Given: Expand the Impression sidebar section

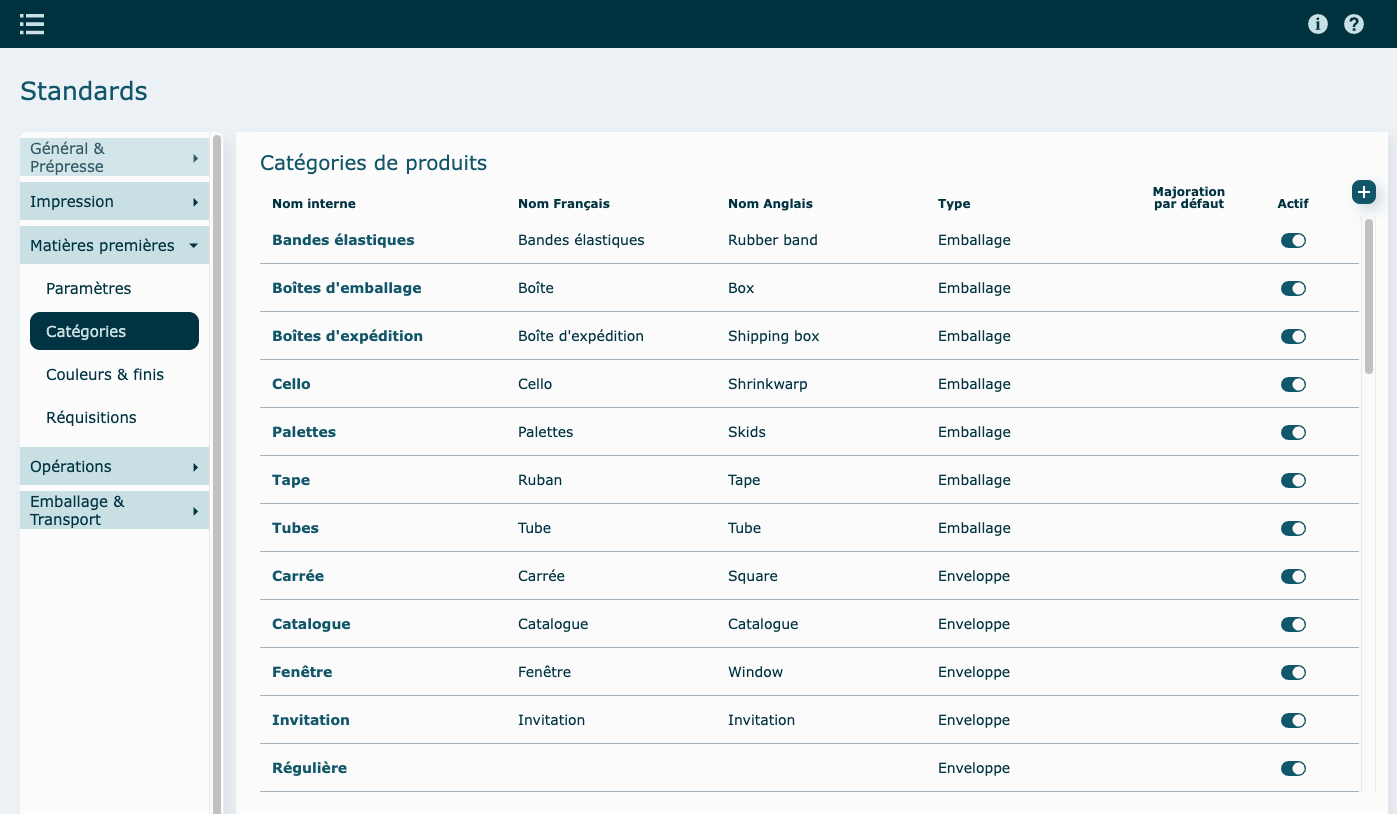Looking at the screenshot, I should pos(114,202).
